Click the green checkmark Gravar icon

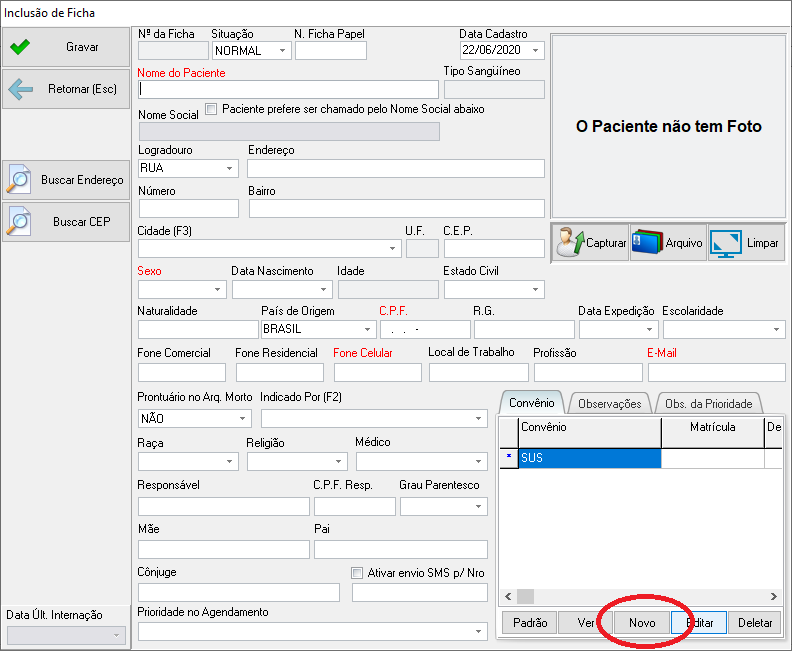pos(20,47)
